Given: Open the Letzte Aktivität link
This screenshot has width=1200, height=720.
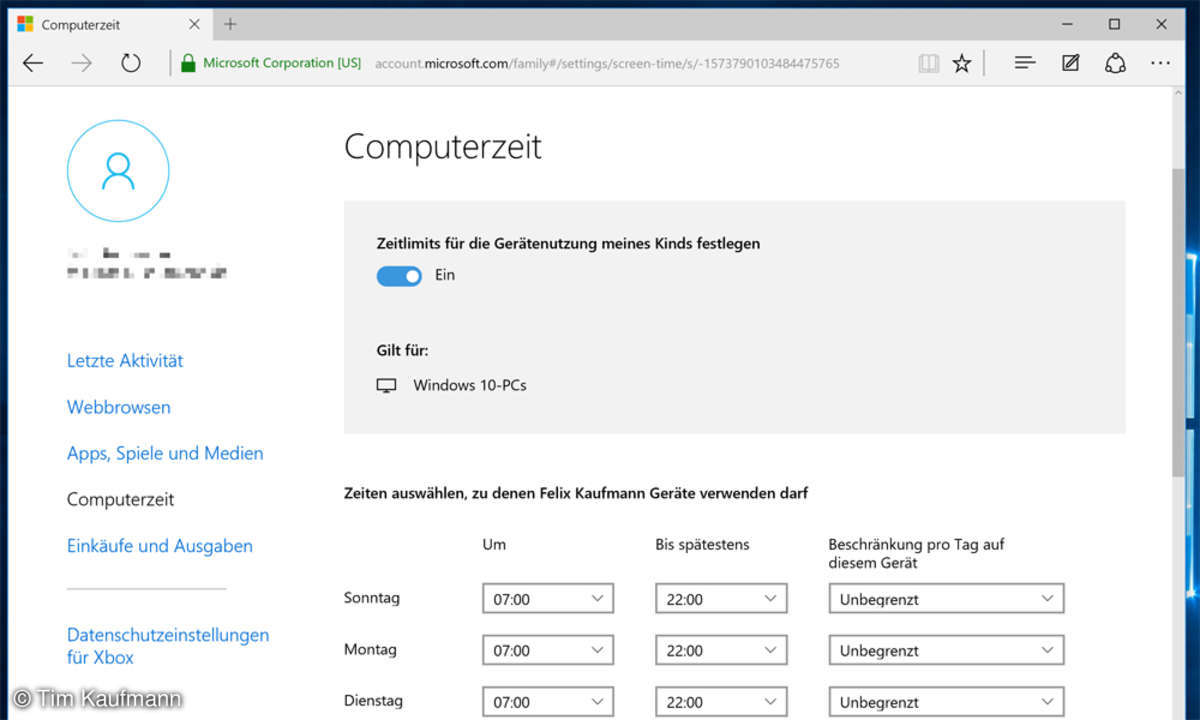Looking at the screenshot, I should pyautogui.click(x=125, y=361).
